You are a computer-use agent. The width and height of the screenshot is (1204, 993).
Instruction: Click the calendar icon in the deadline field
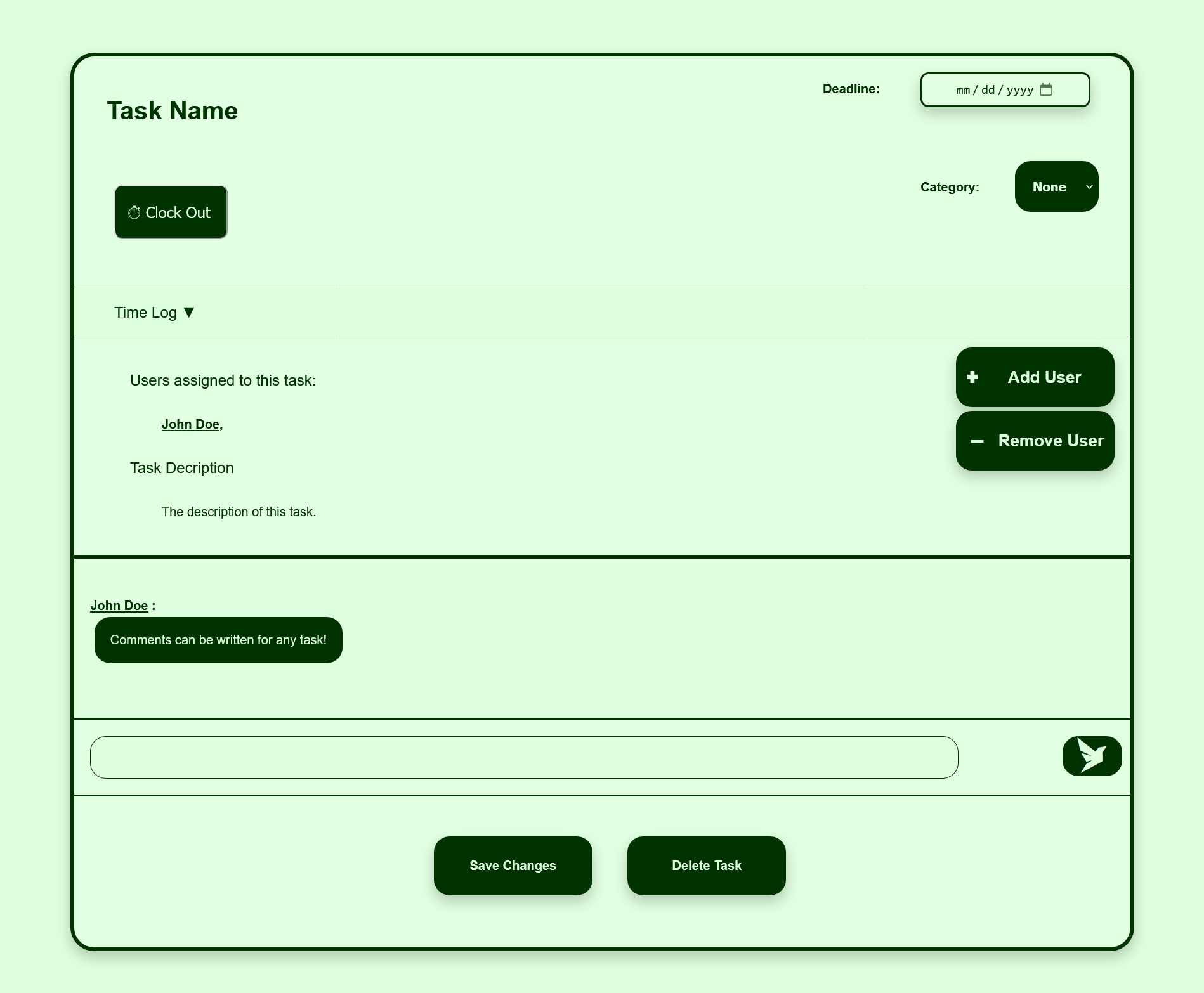pyautogui.click(x=1046, y=89)
